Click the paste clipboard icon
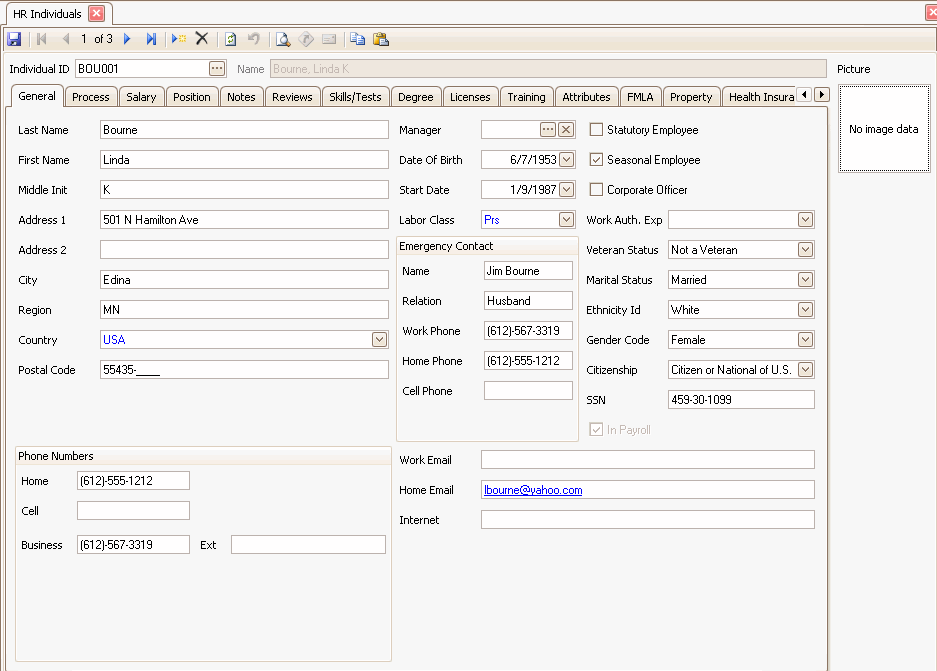 pos(381,39)
